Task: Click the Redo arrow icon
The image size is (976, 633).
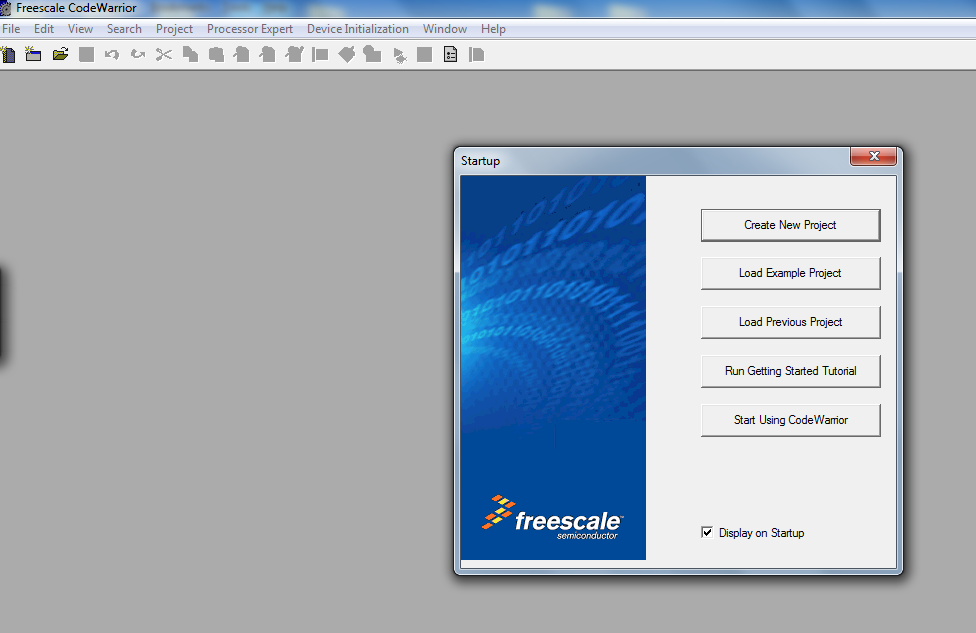Action: [138, 55]
